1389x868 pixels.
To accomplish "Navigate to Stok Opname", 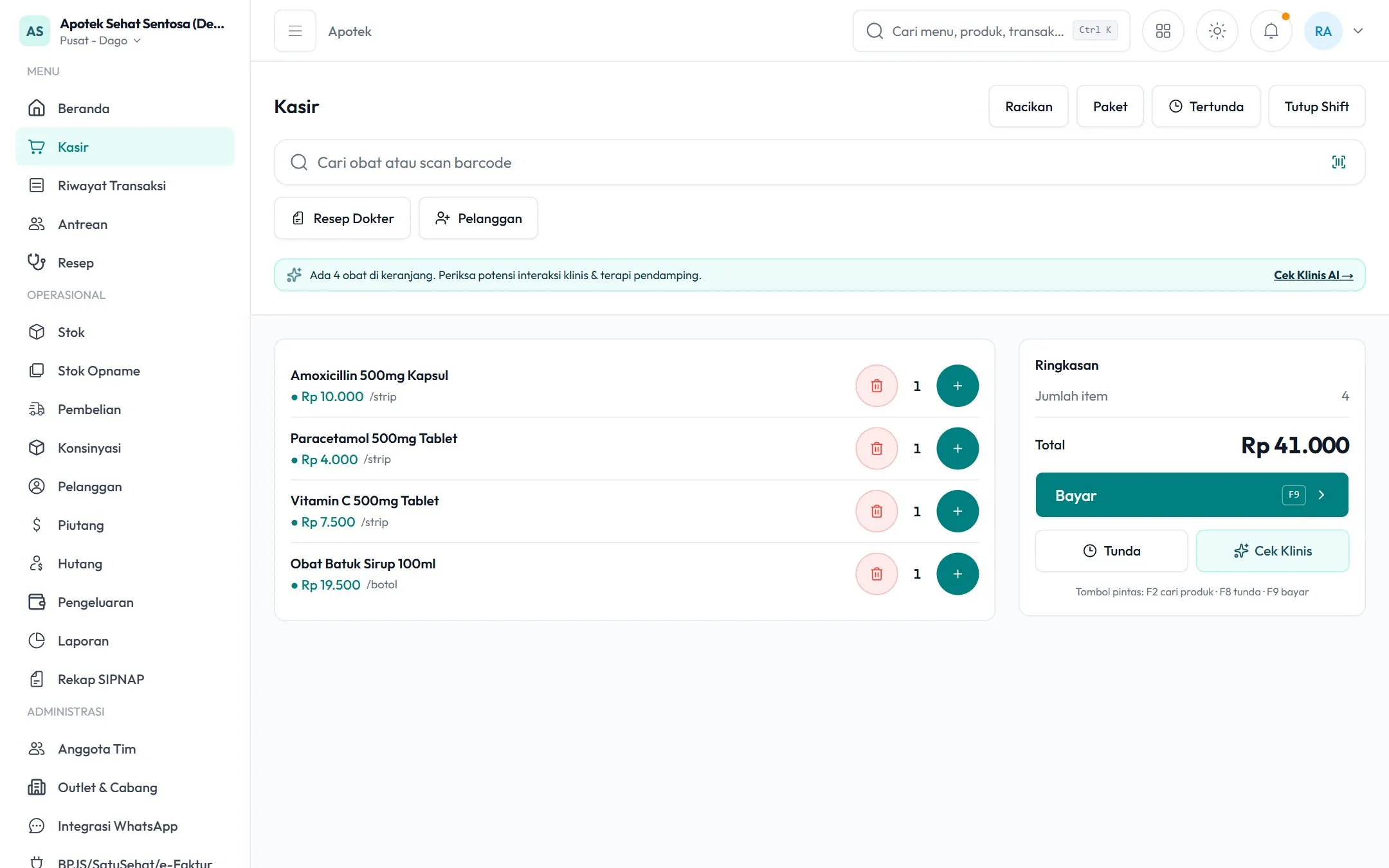I will pos(125,370).
